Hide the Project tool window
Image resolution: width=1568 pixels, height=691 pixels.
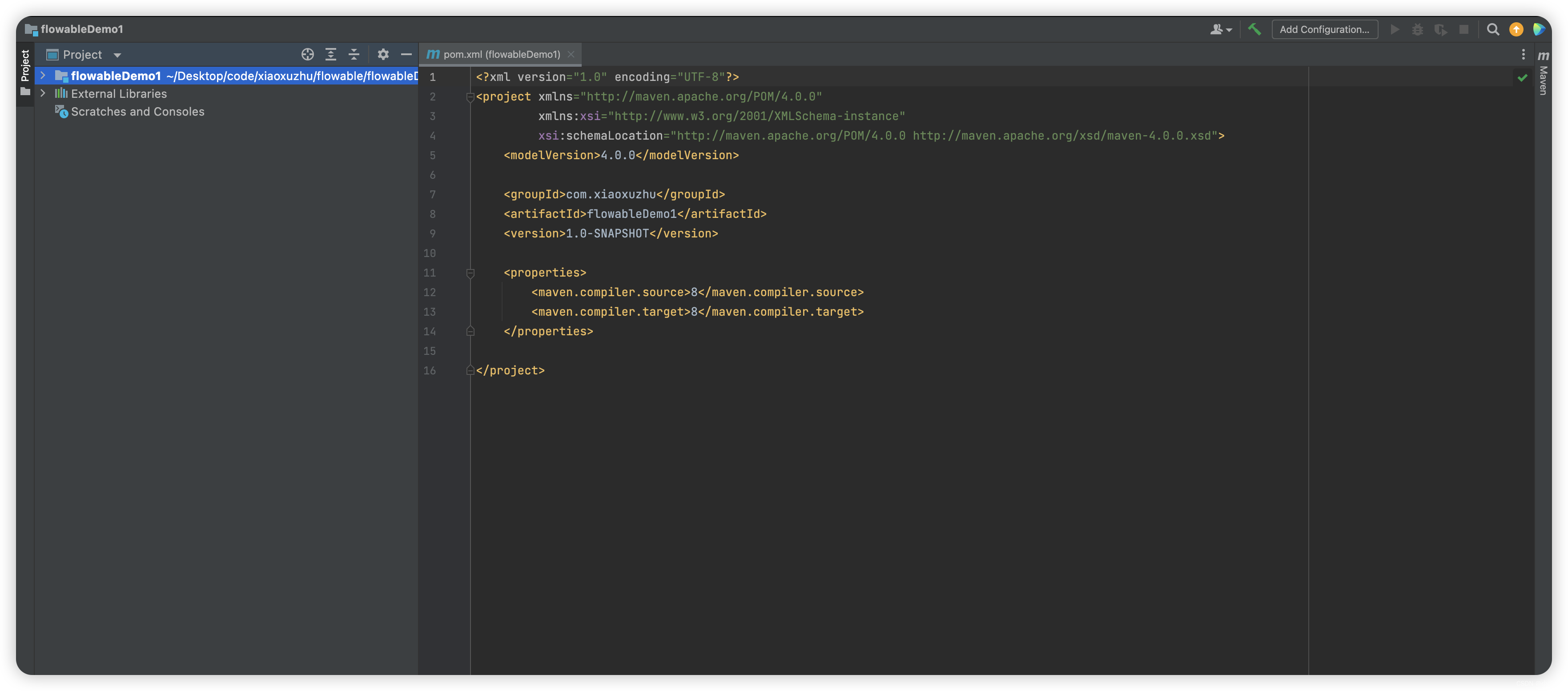point(406,54)
